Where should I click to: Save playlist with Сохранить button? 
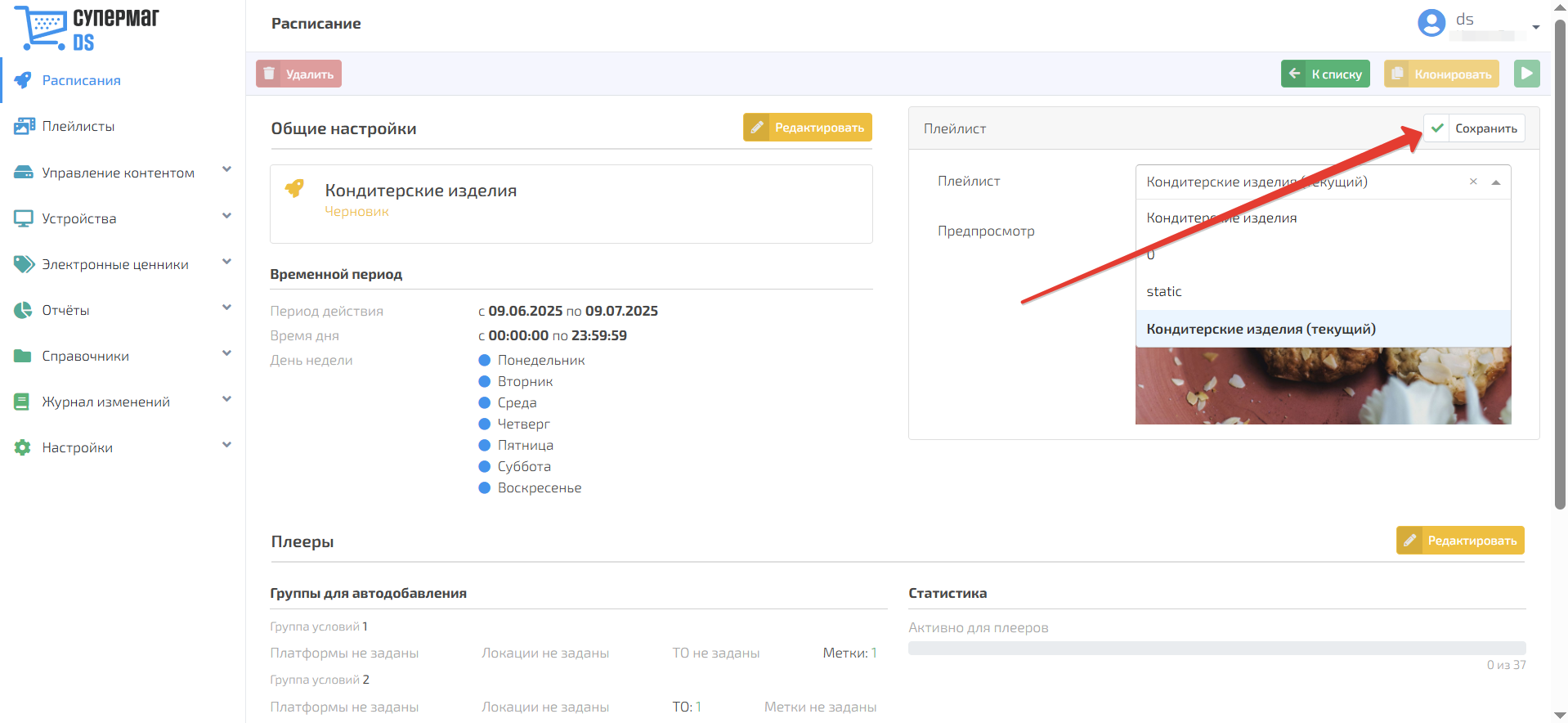coord(1474,128)
